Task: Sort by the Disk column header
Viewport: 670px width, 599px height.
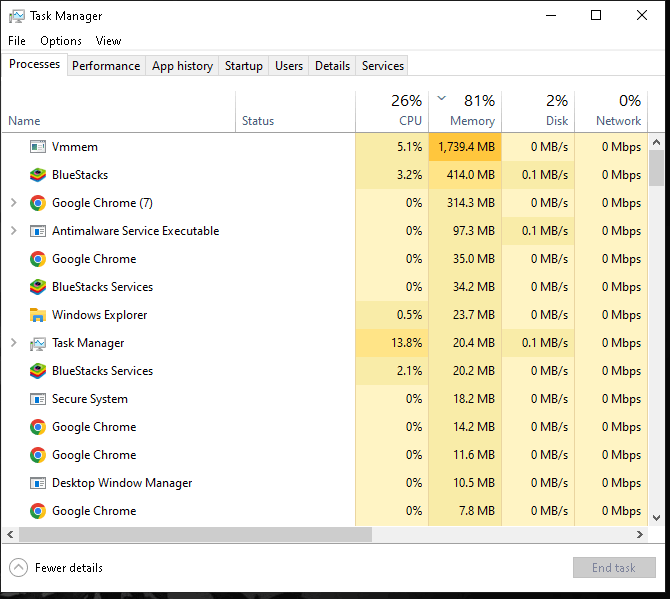Action: [538, 112]
